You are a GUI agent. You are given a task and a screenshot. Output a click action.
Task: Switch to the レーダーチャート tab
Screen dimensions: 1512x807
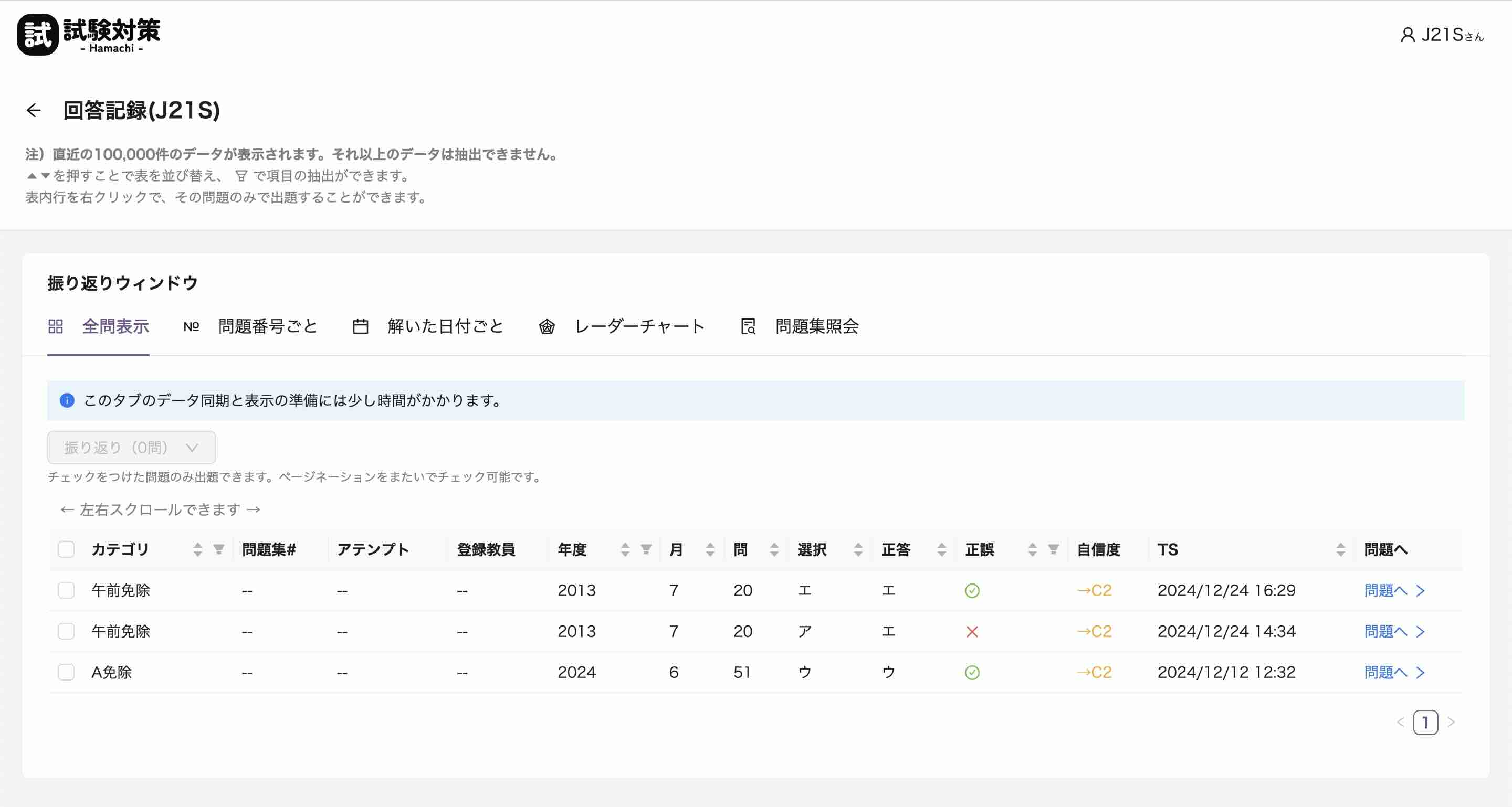coord(640,327)
